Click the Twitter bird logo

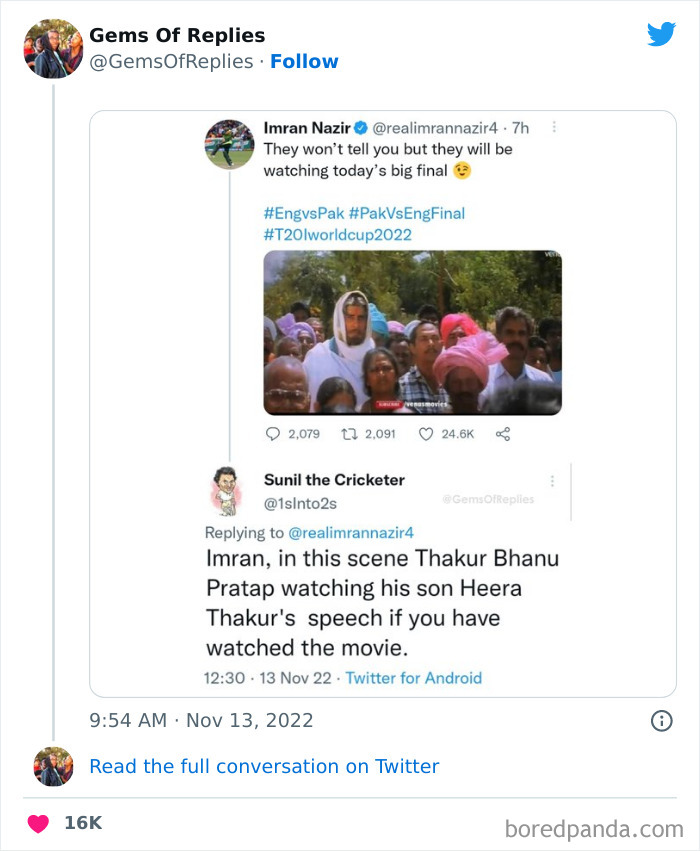[x=661, y=33]
